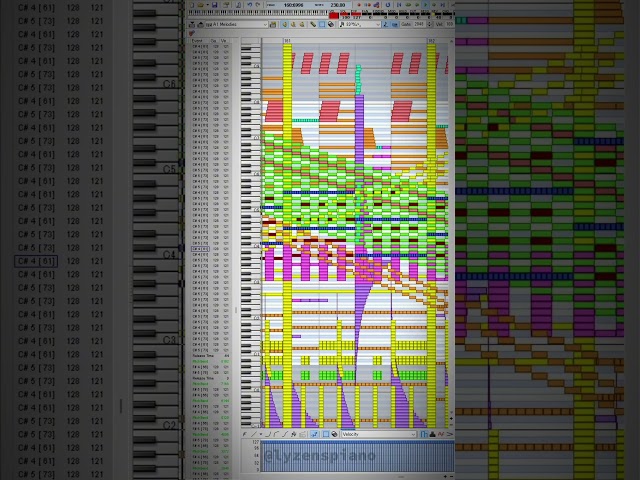Select the pencil draw tool in upper toolbar
This screenshot has height=480, width=640.
(313, 24)
